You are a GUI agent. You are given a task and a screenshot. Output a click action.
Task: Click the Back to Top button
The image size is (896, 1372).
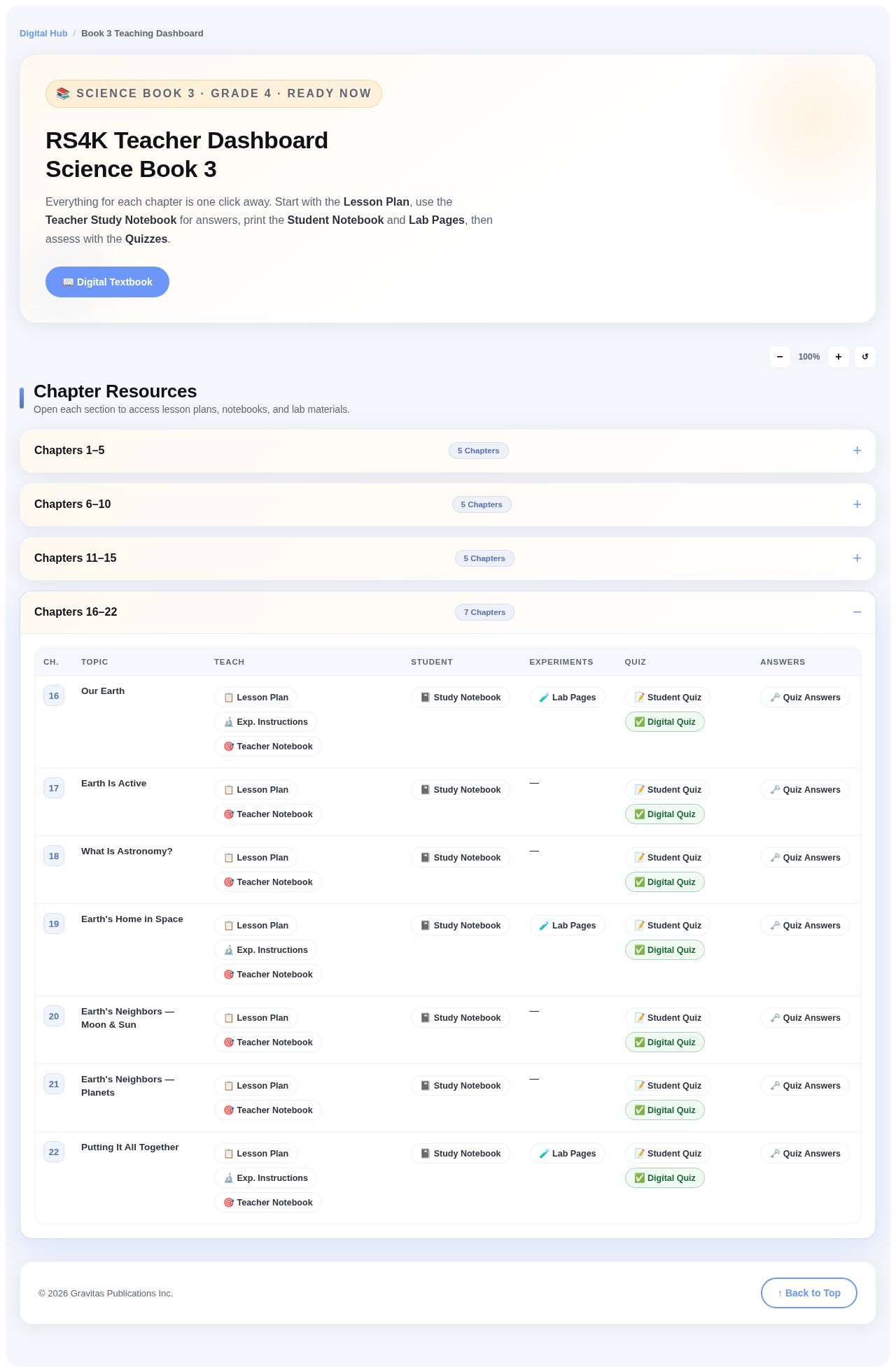pyautogui.click(x=809, y=1293)
